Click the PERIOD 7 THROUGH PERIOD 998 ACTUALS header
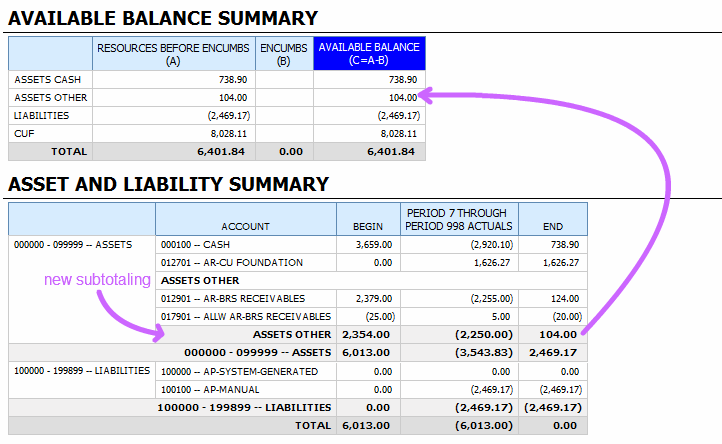722x444 pixels. [x=459, y=220]
